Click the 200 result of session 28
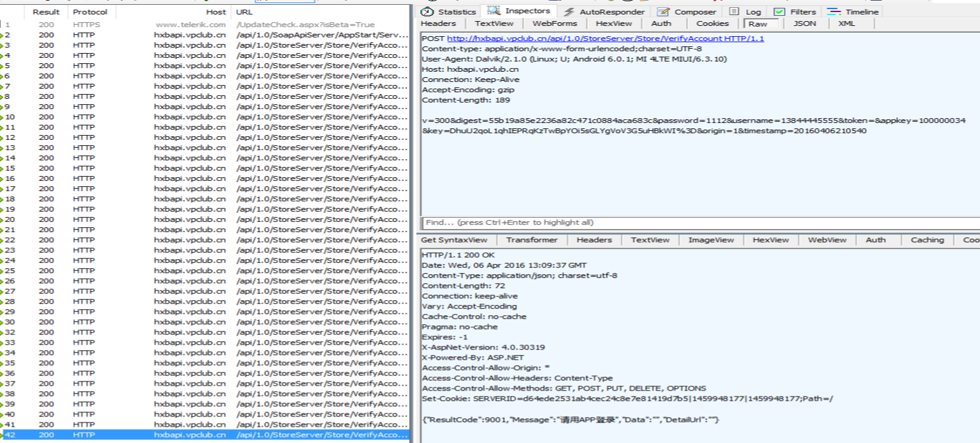The height and width of the screenshot is (443, 980). pyautogui.click(x=46, y=301)
